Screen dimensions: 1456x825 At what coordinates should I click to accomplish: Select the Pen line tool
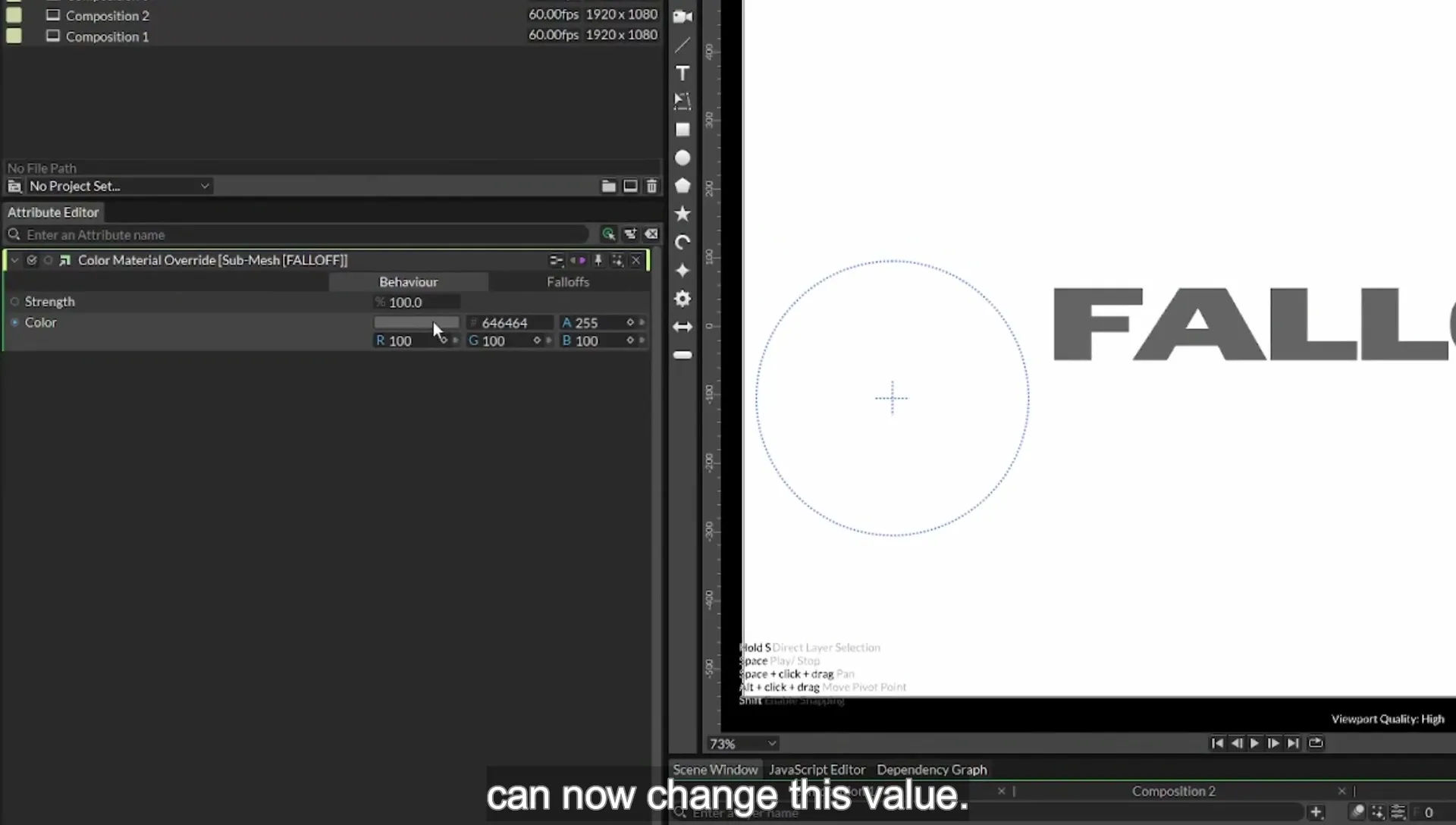coord(682,45)
